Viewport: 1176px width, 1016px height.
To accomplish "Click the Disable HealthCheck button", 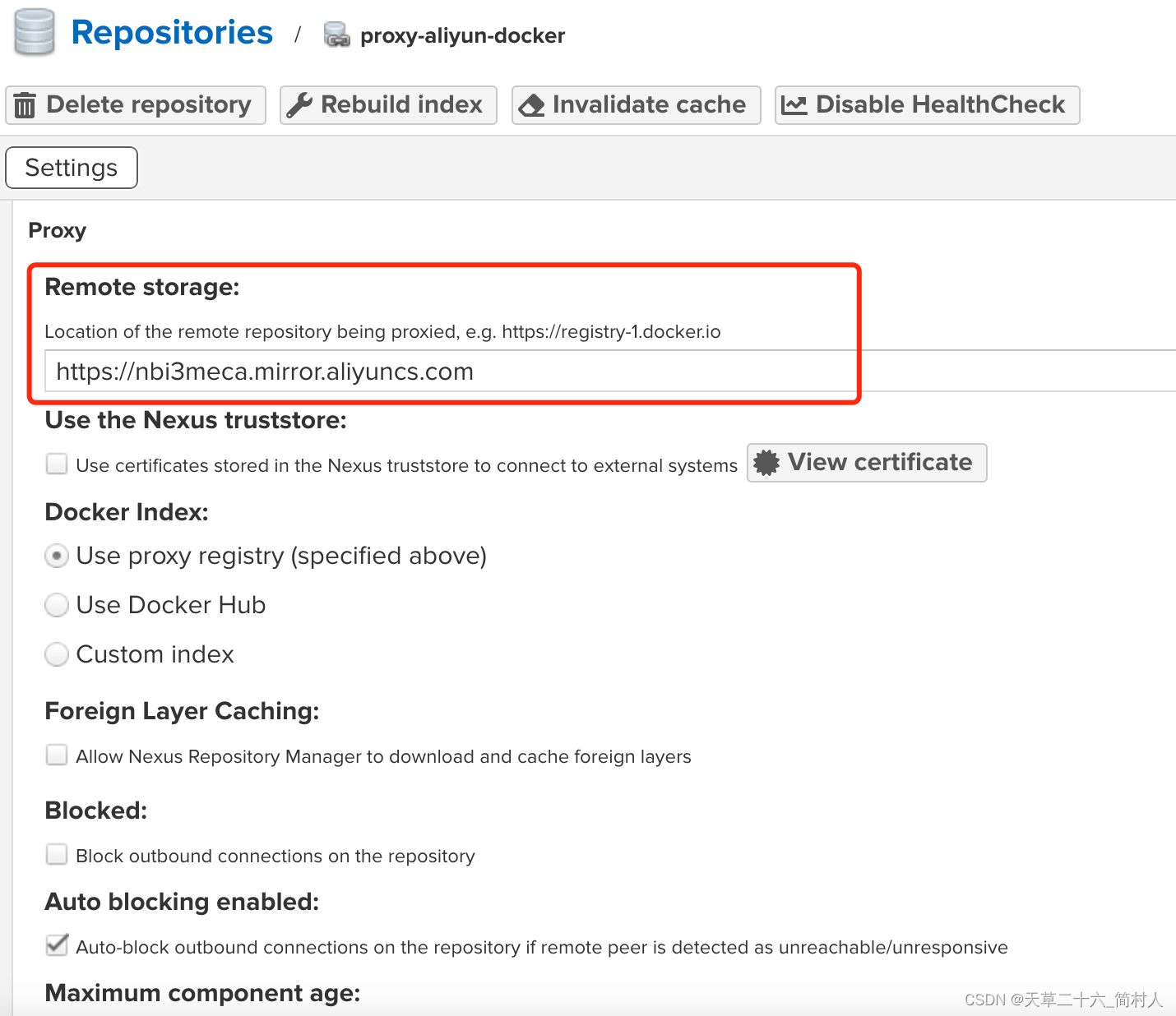I will coord(927,105).
